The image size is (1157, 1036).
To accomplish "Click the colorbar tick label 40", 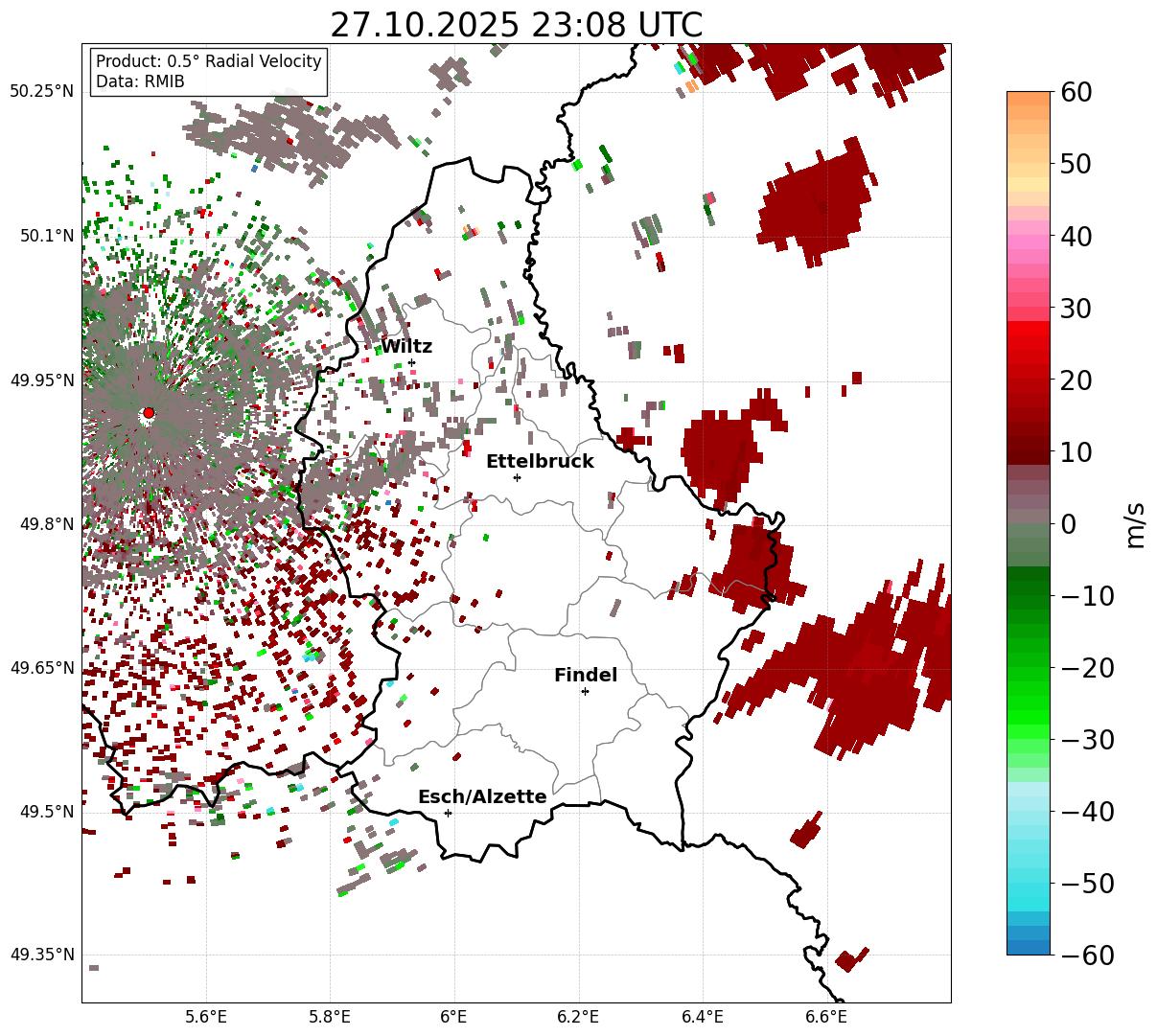I will pos(1076,236).
